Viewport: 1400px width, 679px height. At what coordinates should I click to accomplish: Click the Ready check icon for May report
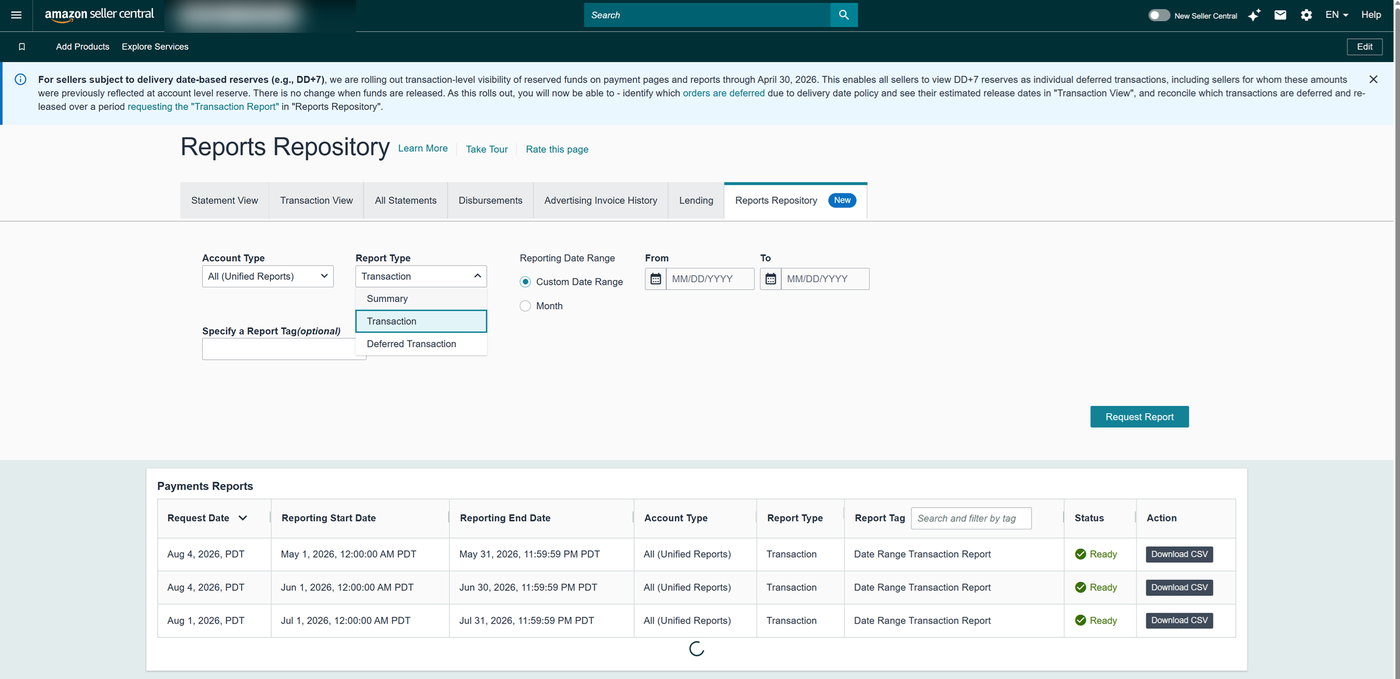1080,554
